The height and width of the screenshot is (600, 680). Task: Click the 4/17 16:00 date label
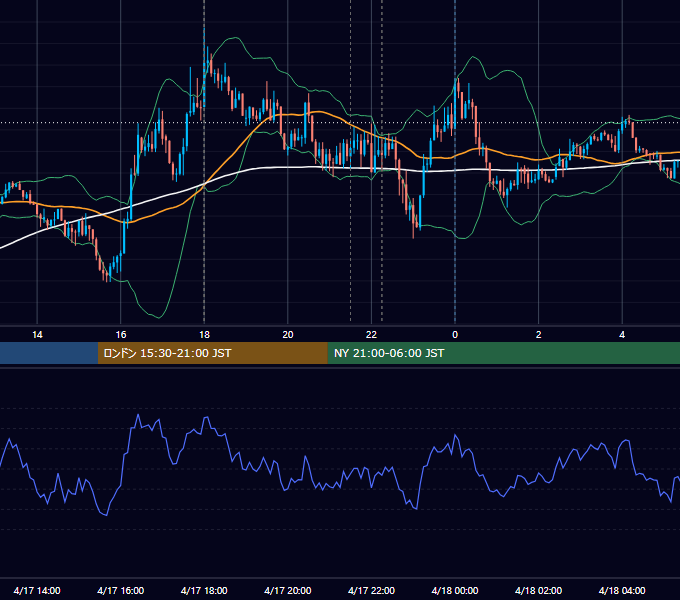pyautogui.click(x=121, y=590)
